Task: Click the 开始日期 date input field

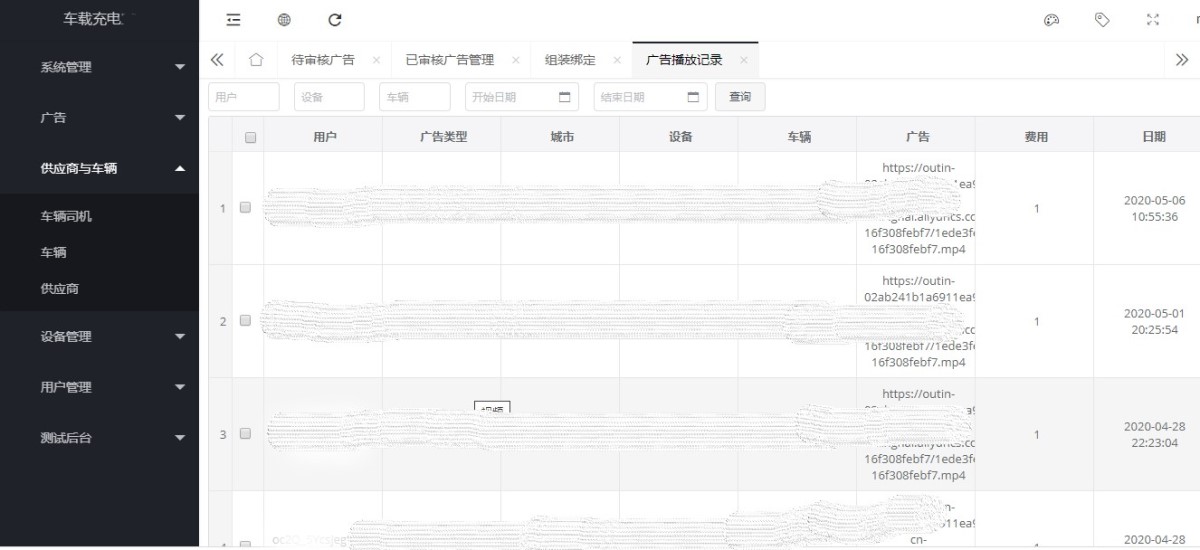Action: 510,97
